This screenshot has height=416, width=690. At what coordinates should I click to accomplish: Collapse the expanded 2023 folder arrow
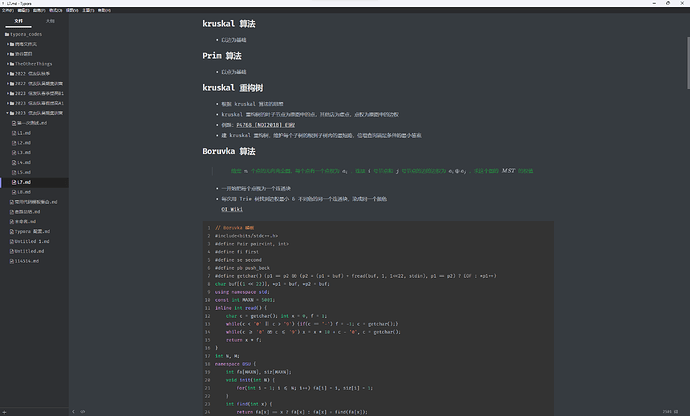coord(8,113)
